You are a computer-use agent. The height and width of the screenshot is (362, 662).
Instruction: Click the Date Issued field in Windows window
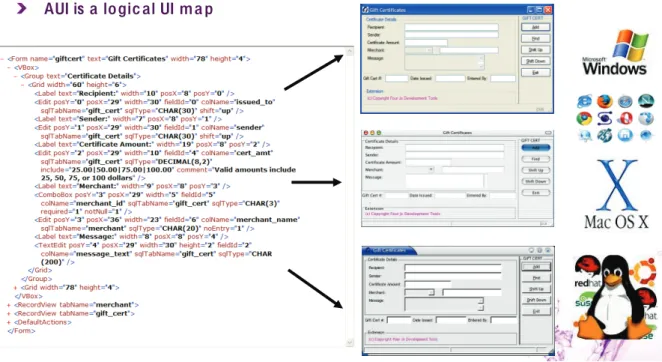point(450,79)
